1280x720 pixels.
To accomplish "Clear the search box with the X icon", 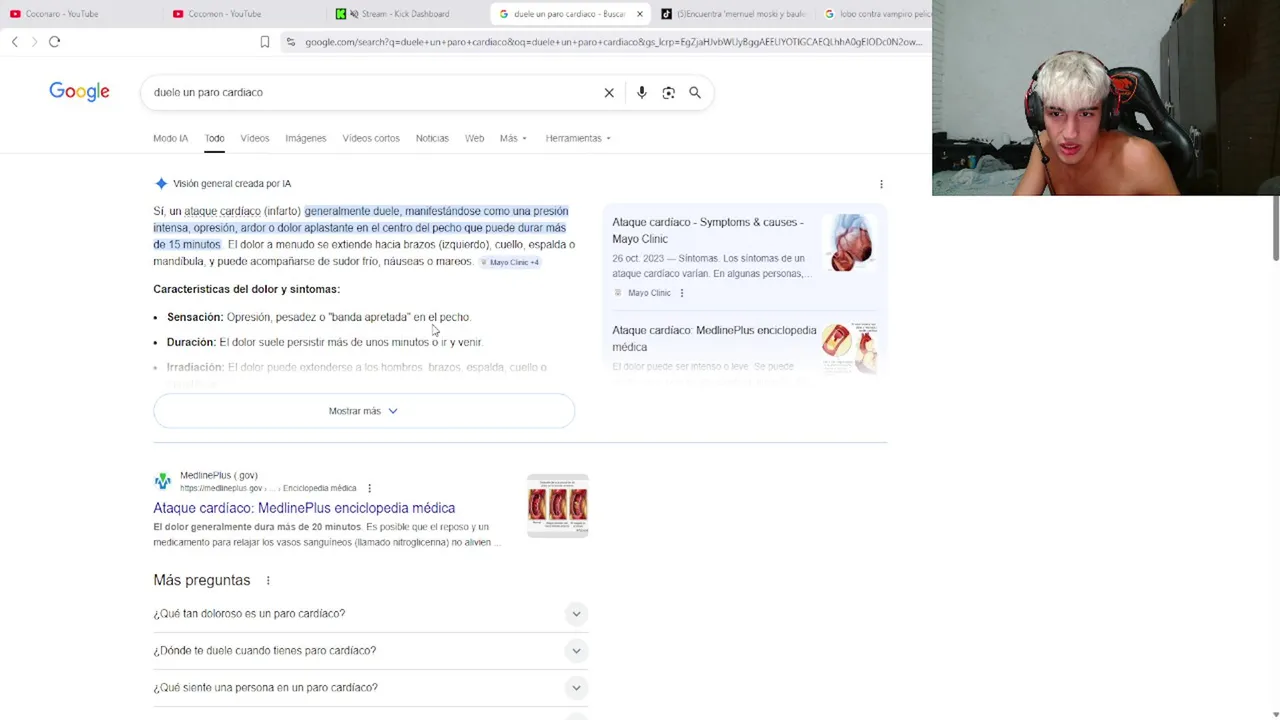I will click(x=609, y=92).
